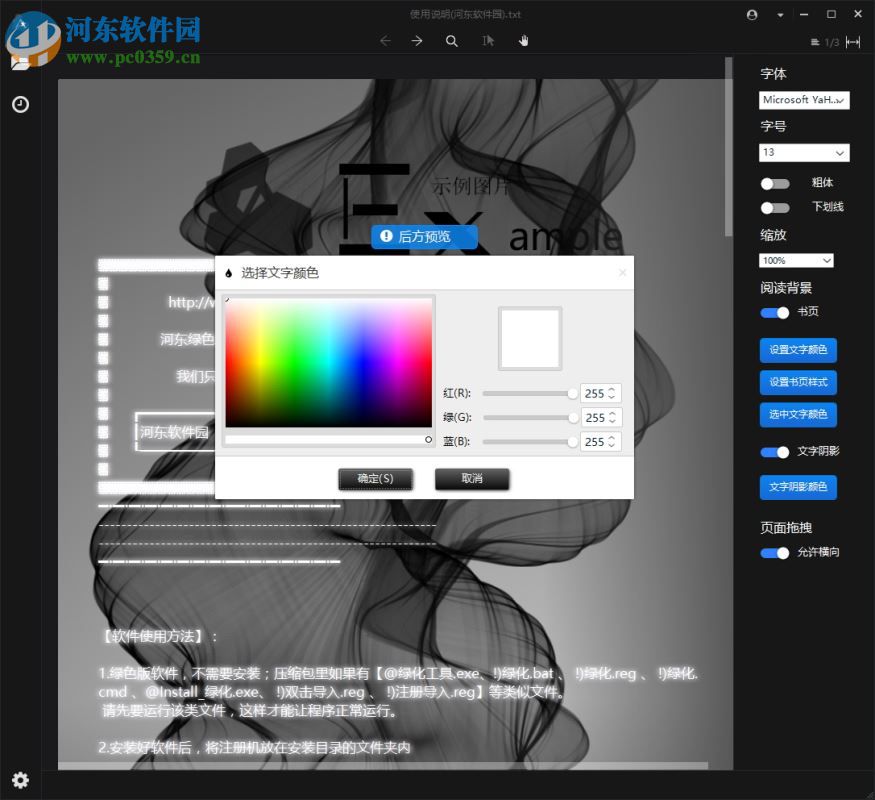875x800 pixels.
Task: Click the 选中文字颜色 button
Action: (798, 415)
